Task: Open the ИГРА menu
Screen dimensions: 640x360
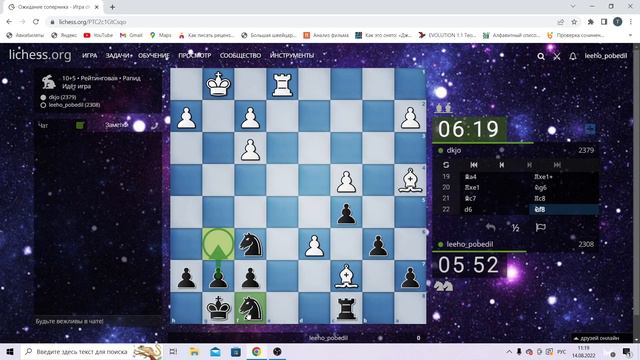Action: [89, 55]
